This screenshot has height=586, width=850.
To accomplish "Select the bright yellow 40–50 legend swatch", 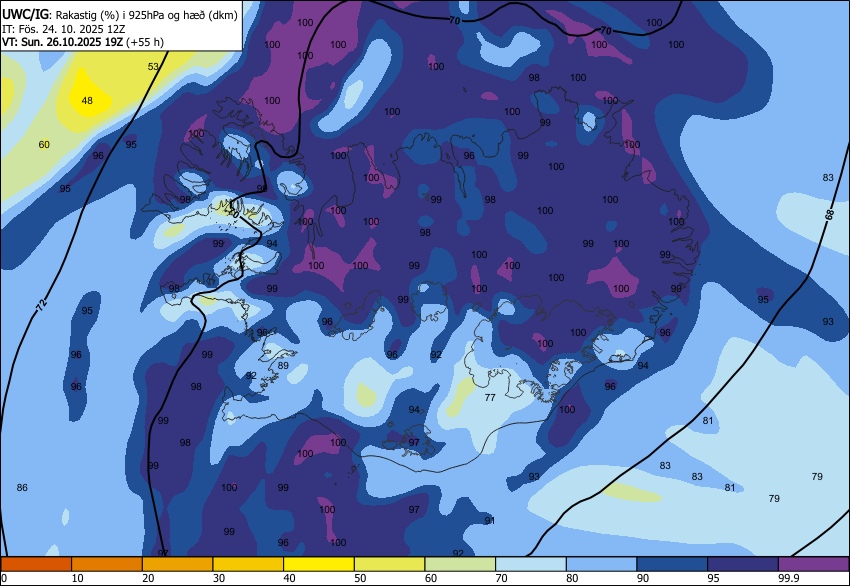I will pos(319,564).
